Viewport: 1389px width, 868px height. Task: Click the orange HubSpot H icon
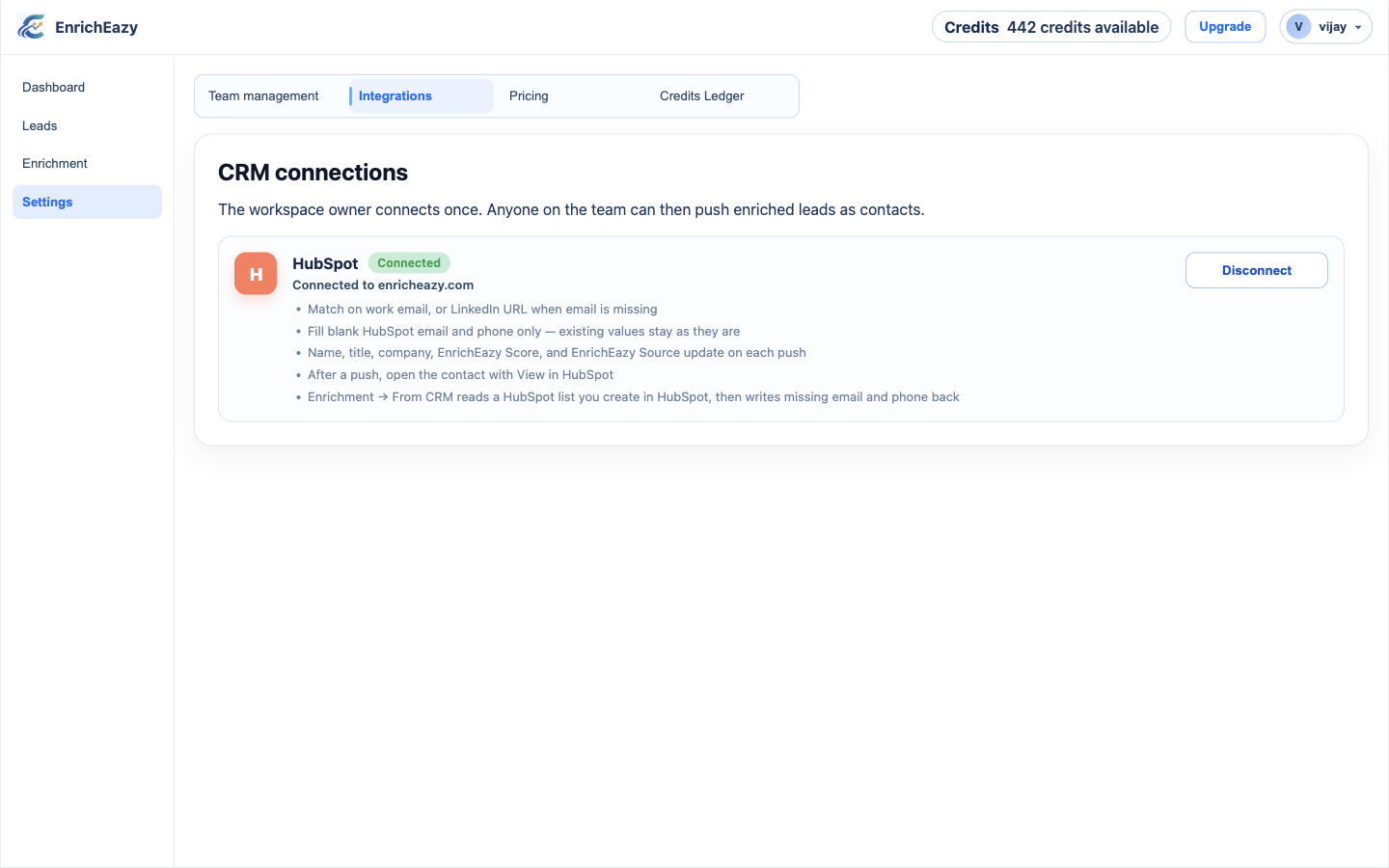[256, 274]
